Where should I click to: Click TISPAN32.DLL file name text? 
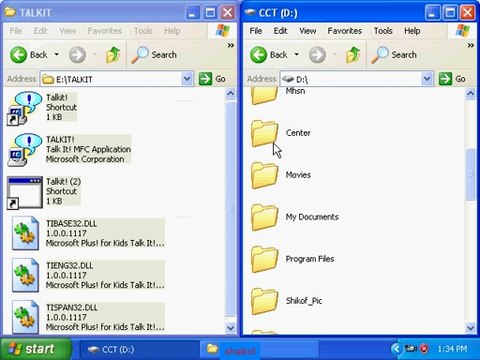[x=72, y=307]
